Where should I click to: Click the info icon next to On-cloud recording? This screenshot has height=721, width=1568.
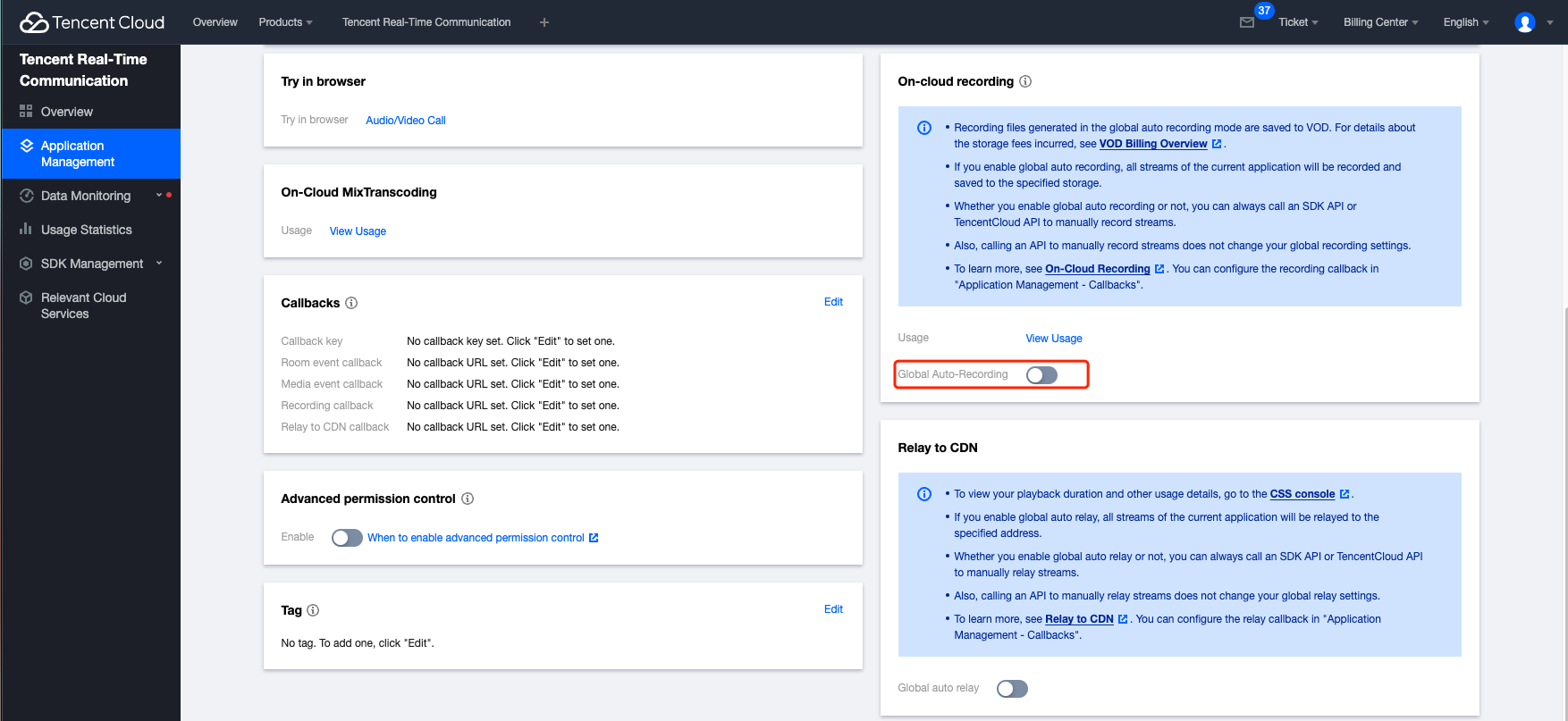tap(1025, 81)
